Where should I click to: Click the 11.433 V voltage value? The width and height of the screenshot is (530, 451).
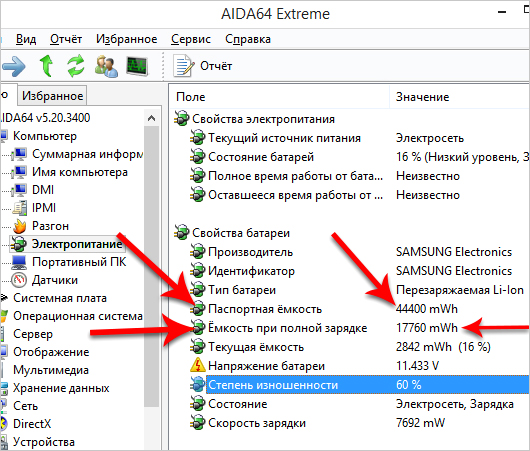(417, 366)
